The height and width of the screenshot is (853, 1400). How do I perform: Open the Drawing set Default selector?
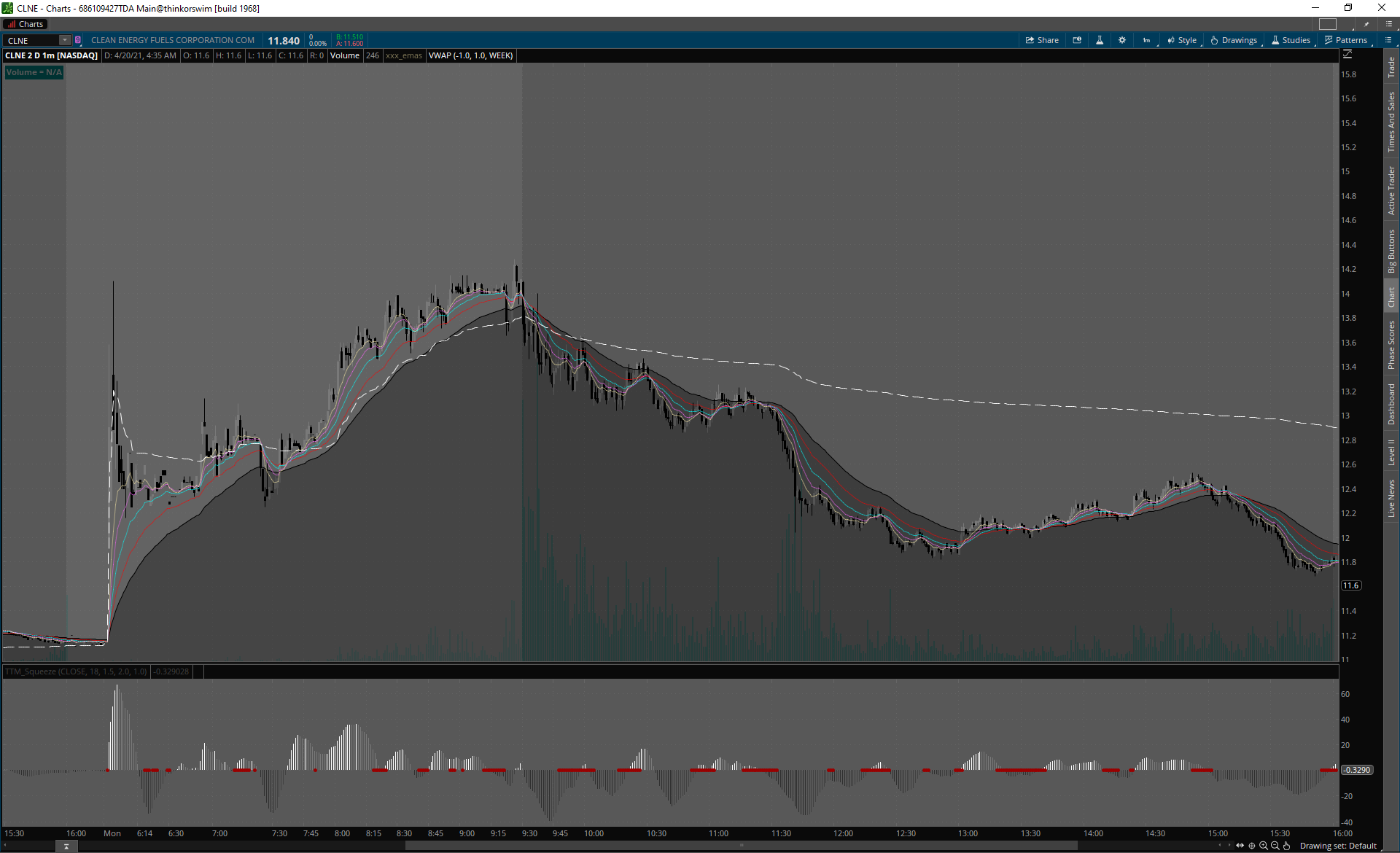[1338, 846]
